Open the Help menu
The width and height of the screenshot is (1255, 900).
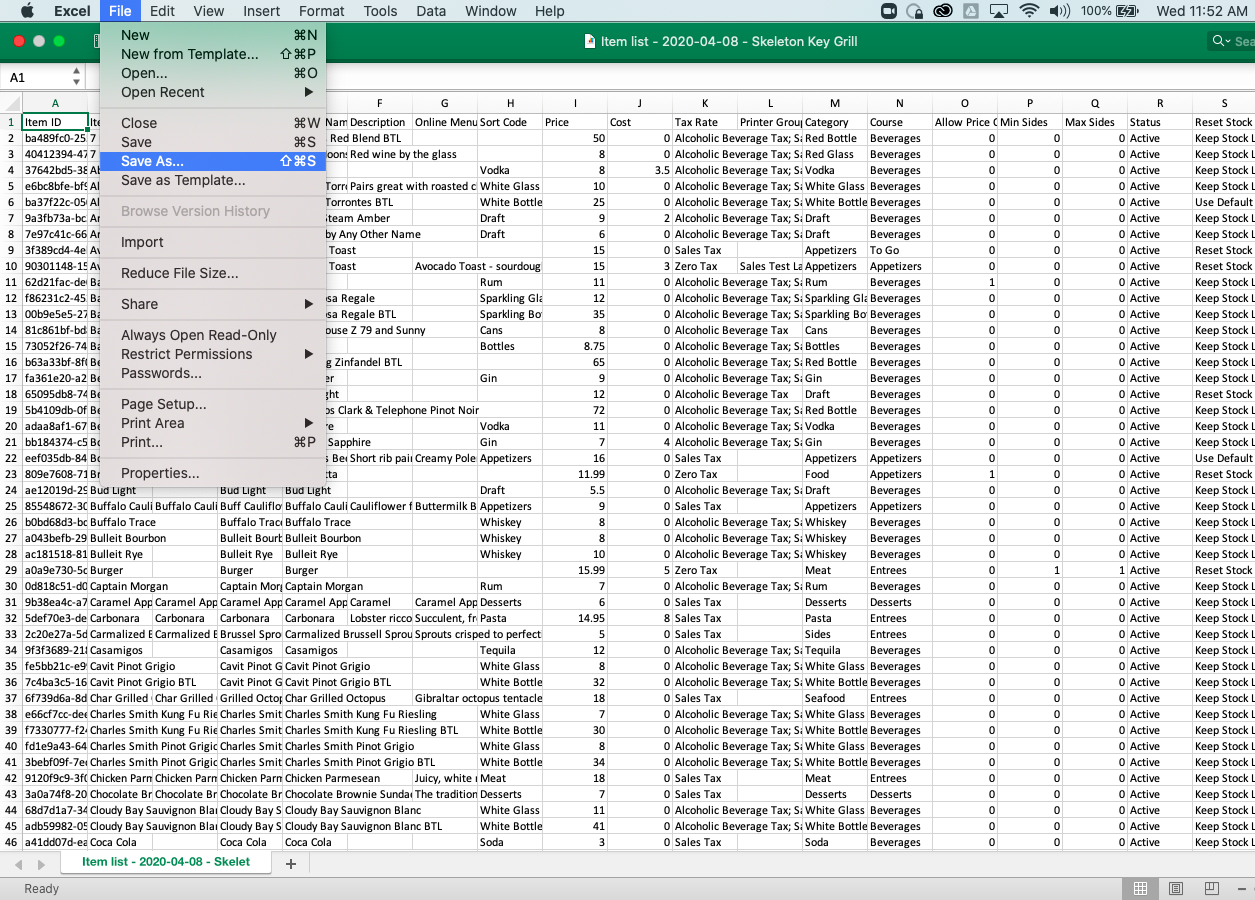549,11
